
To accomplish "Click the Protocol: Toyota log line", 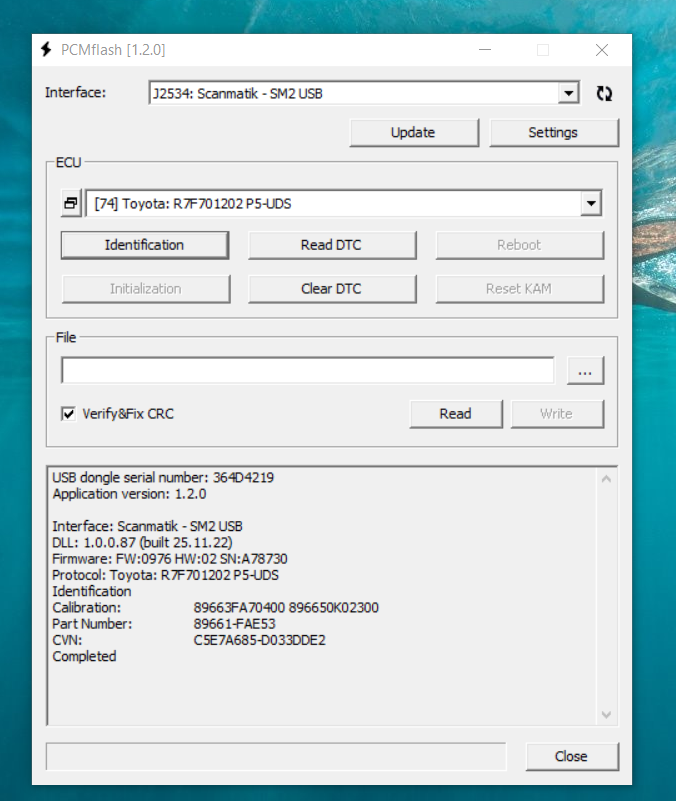I will click(x=166, y=575).
